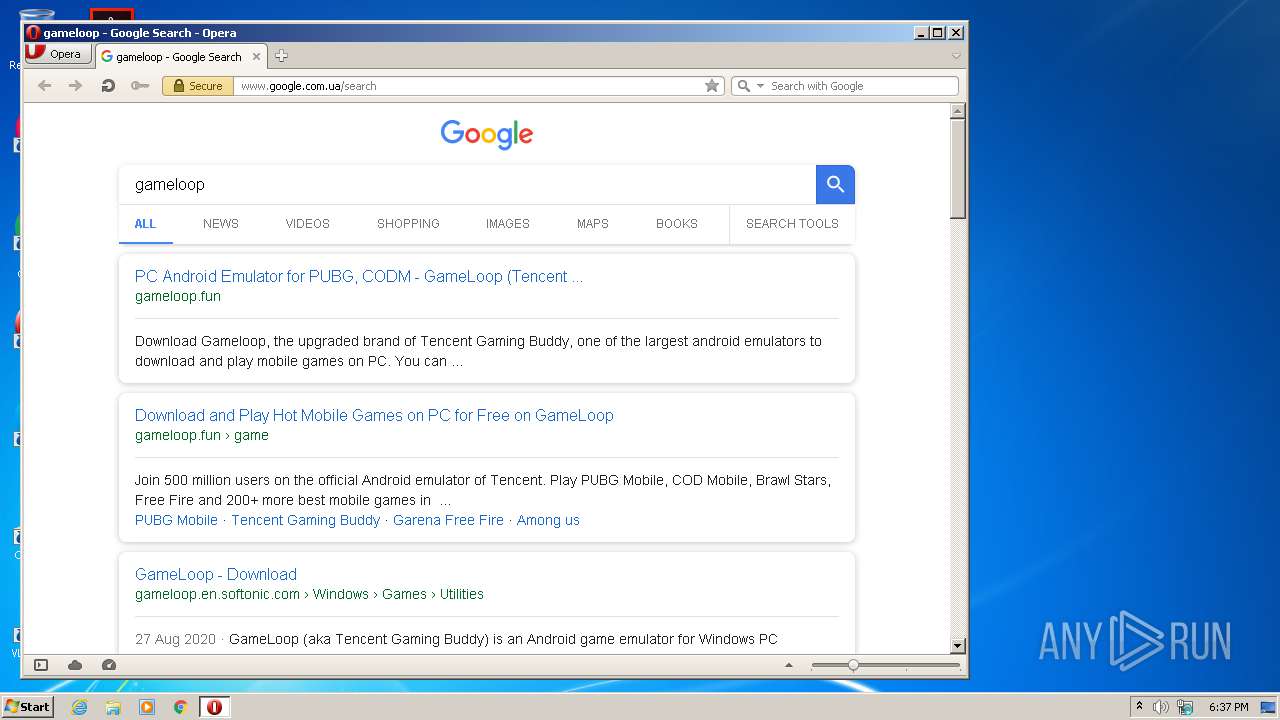Toggle Opera Turbo speedometer icon
1280x720 pixels.
click(109, 665)
